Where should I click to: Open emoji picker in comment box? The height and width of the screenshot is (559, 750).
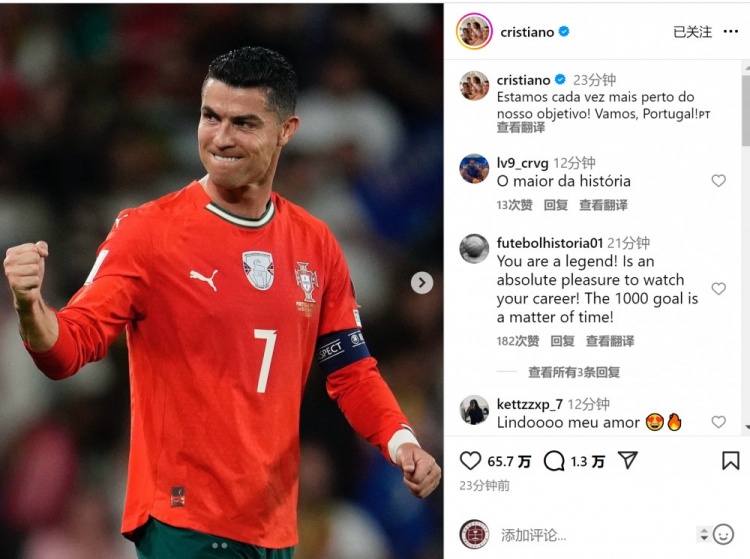click(723, 534)
